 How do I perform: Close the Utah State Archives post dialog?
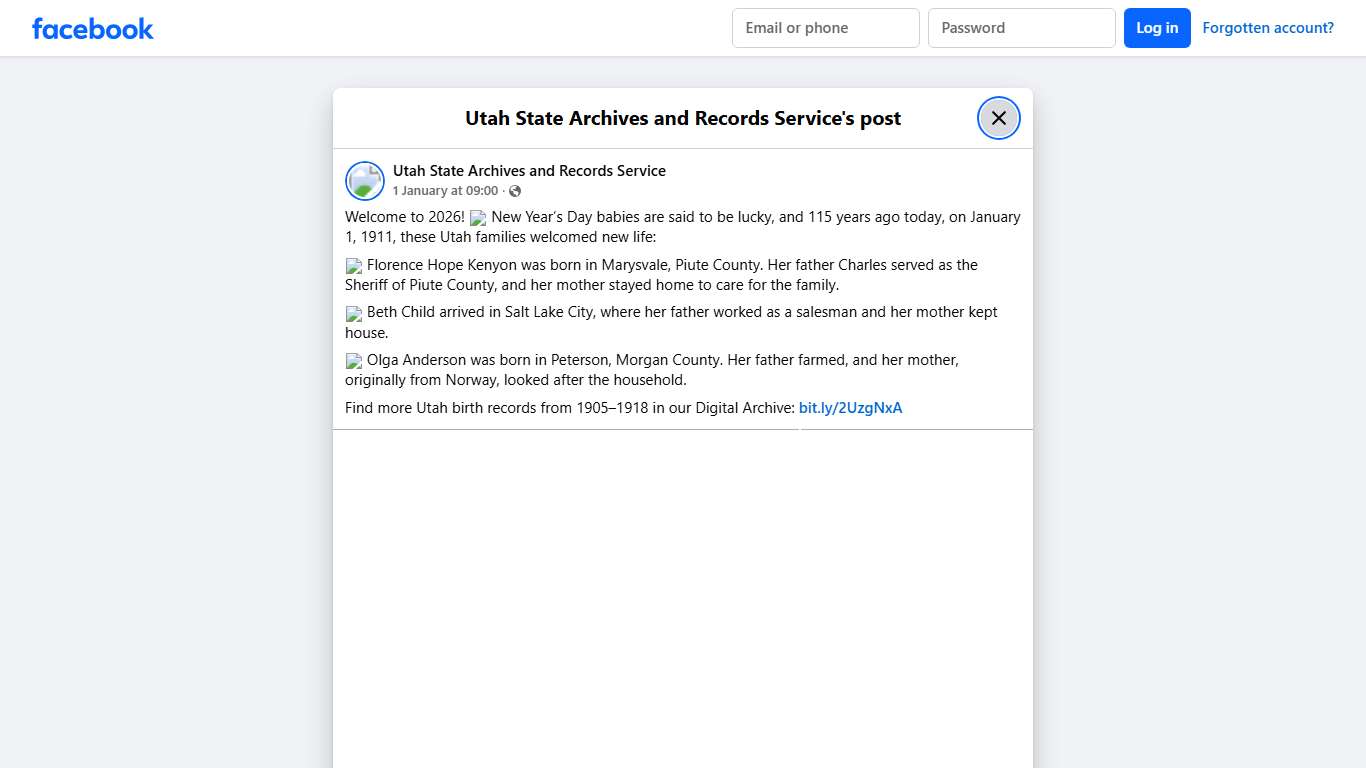998,118
